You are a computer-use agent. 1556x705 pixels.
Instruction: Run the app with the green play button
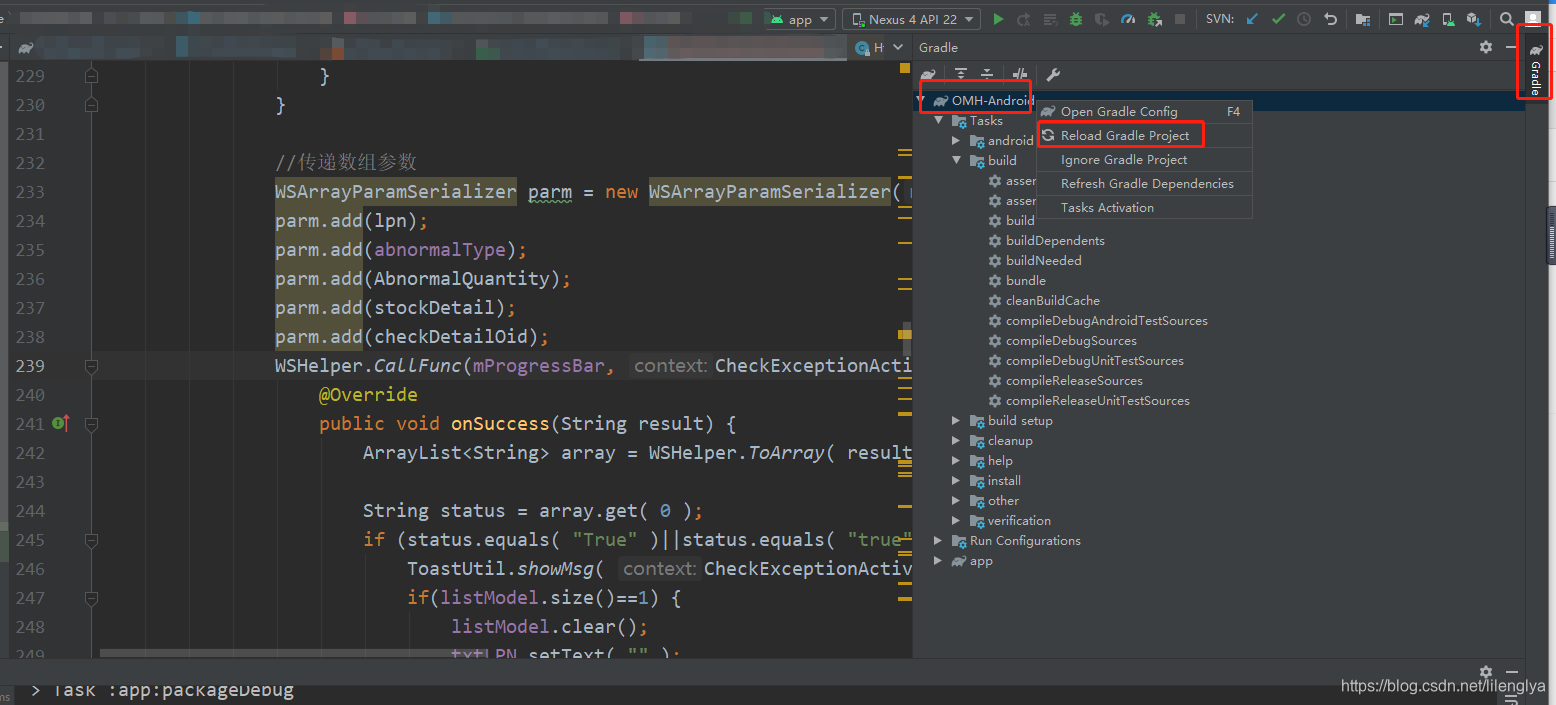(x=999, y=19)
